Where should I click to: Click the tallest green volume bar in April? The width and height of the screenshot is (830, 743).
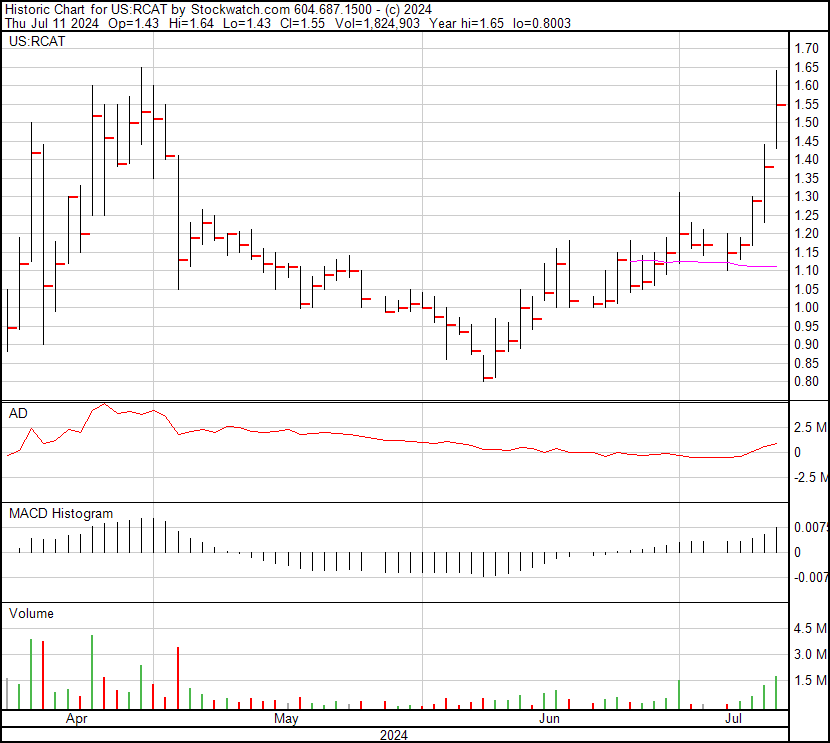pyautogui.click(x=92, y=671)
